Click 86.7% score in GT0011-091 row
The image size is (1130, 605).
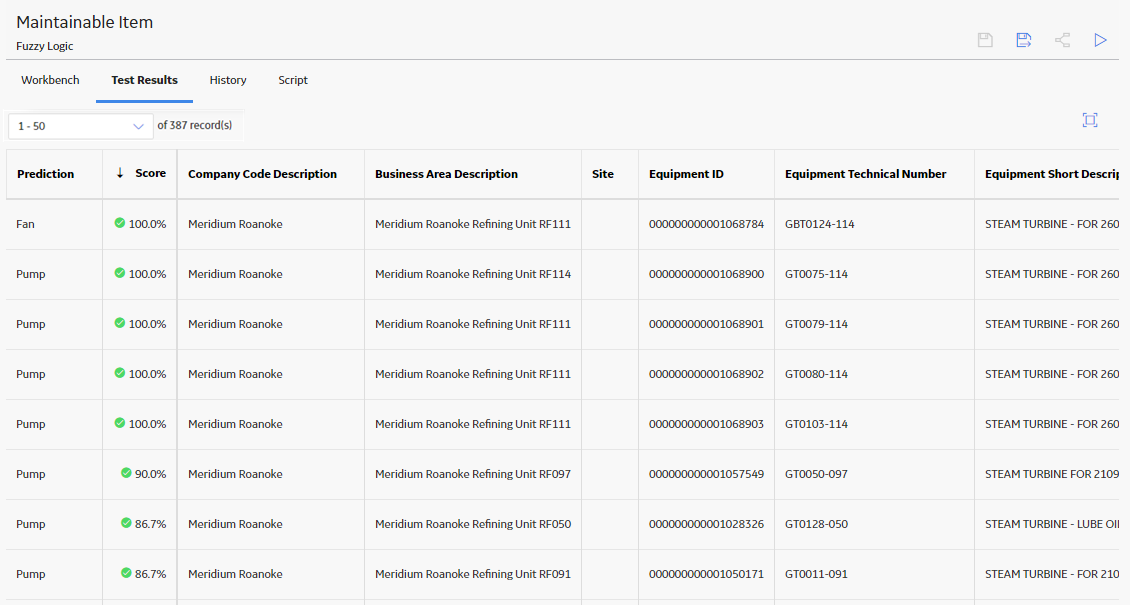click(x=151, y=574)
